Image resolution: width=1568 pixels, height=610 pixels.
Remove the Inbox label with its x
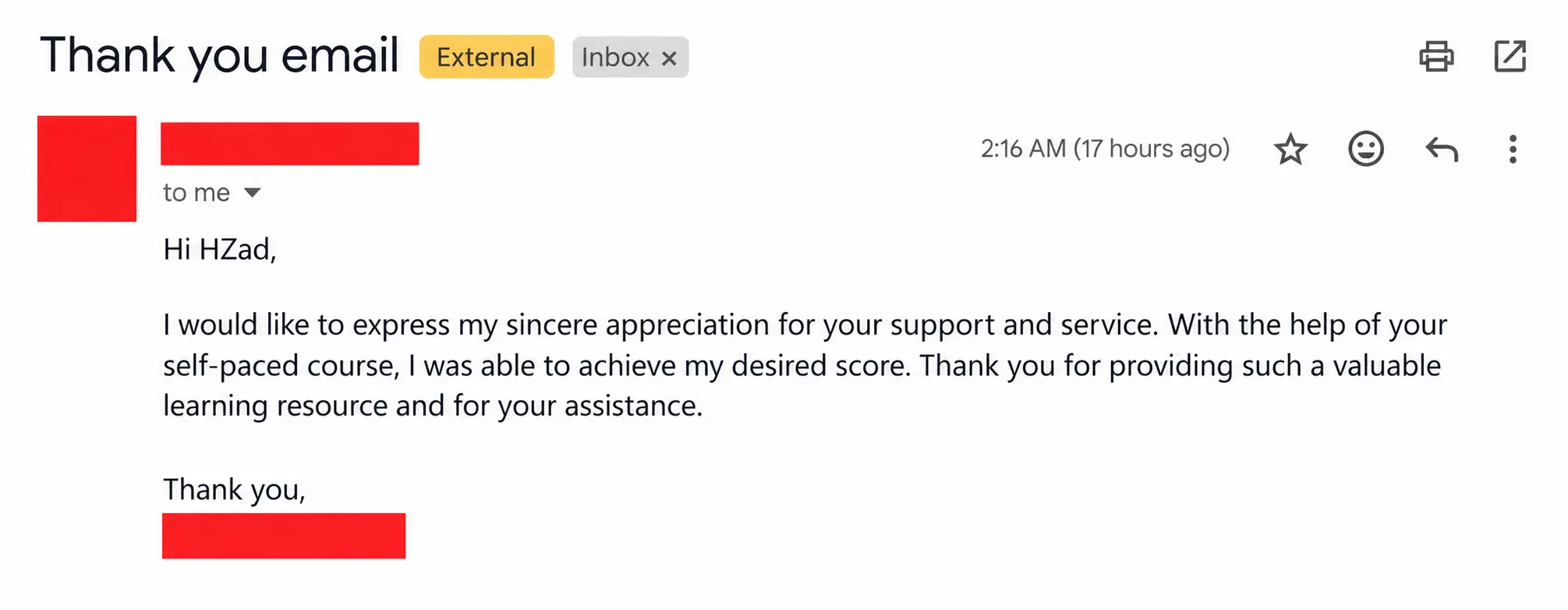pos(669,59)
